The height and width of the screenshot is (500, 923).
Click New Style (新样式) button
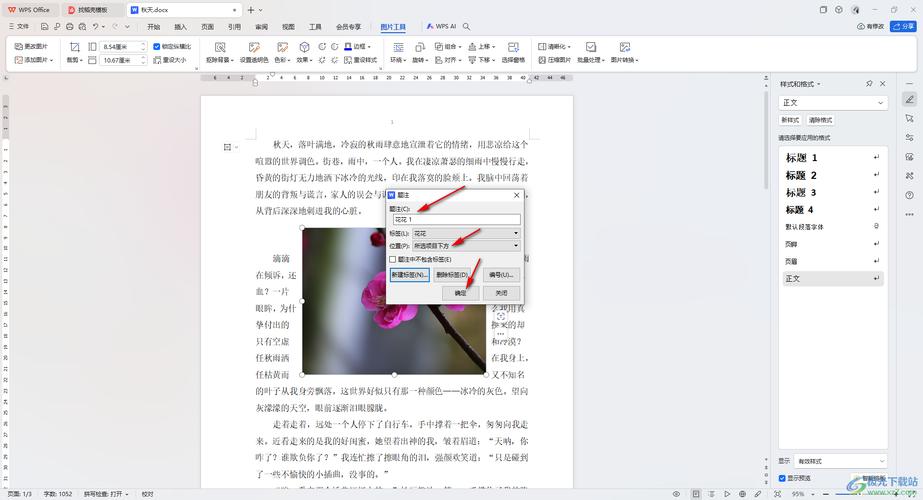tap(790, 120)
